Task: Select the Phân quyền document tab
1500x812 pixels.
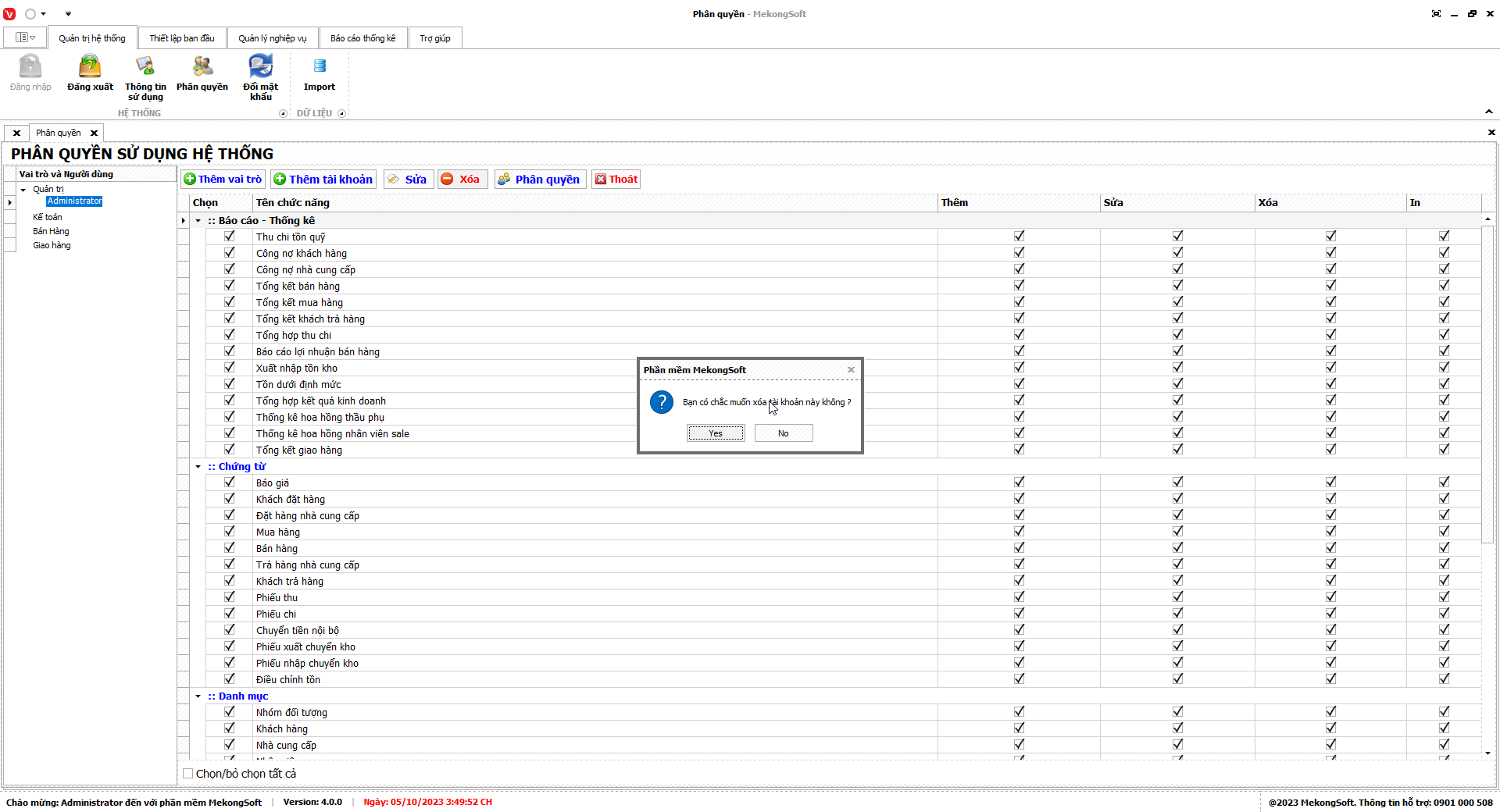Action: point(59,133)
